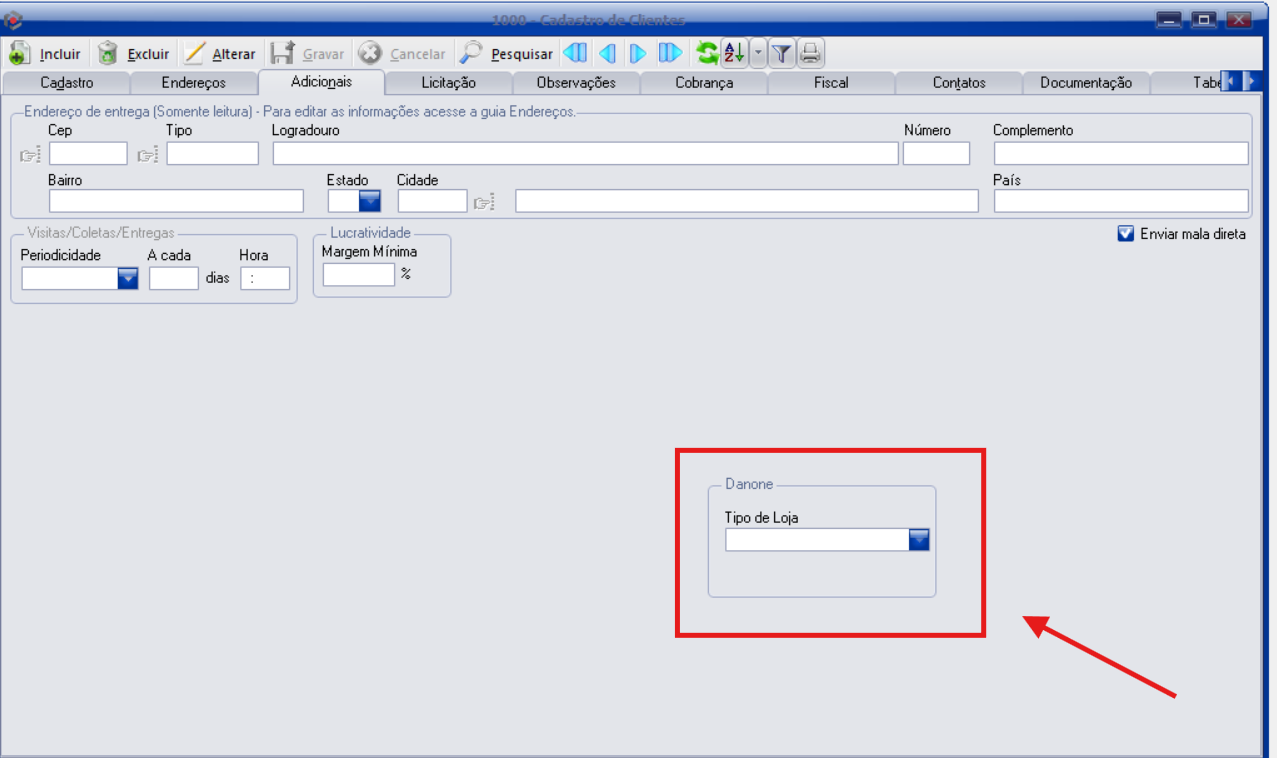
Task: Toggle Enviar mala direta checkbox
Action: 1126,234
